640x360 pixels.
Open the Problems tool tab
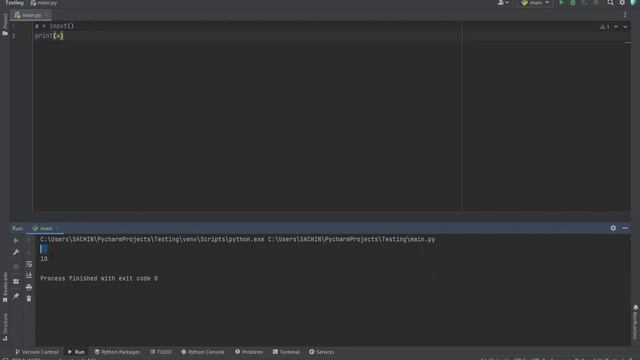[249, 352]
